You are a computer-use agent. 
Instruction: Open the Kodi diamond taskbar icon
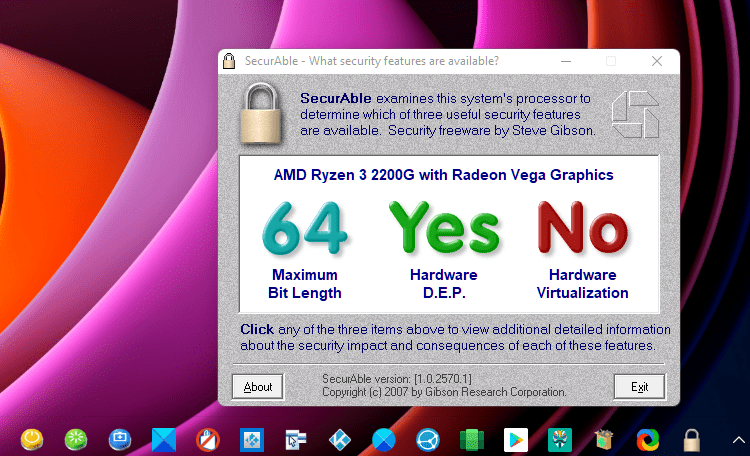tap(340, 440)
